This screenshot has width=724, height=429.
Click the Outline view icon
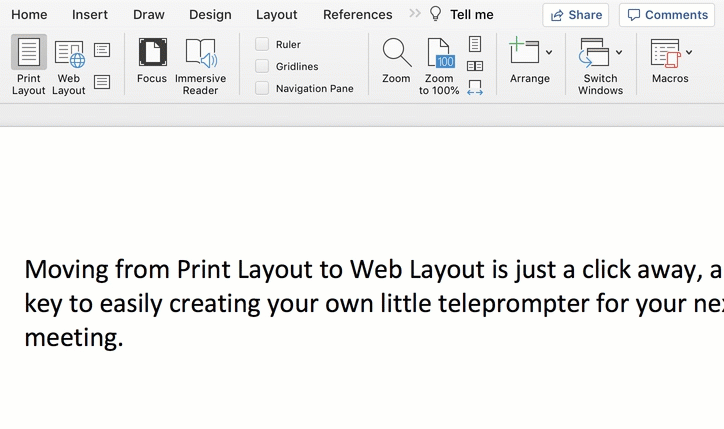pos(102,50)
